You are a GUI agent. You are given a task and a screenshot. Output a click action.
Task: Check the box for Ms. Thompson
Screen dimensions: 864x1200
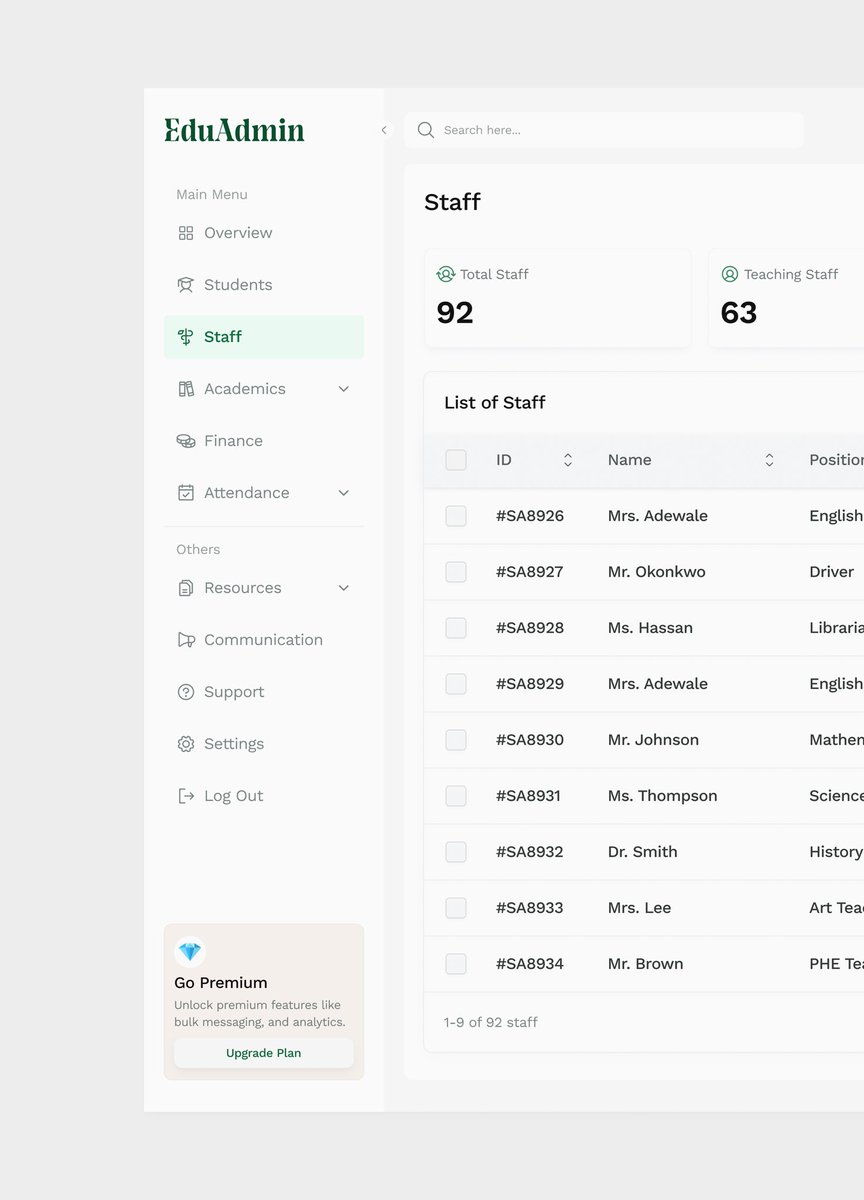coord(456,796)
